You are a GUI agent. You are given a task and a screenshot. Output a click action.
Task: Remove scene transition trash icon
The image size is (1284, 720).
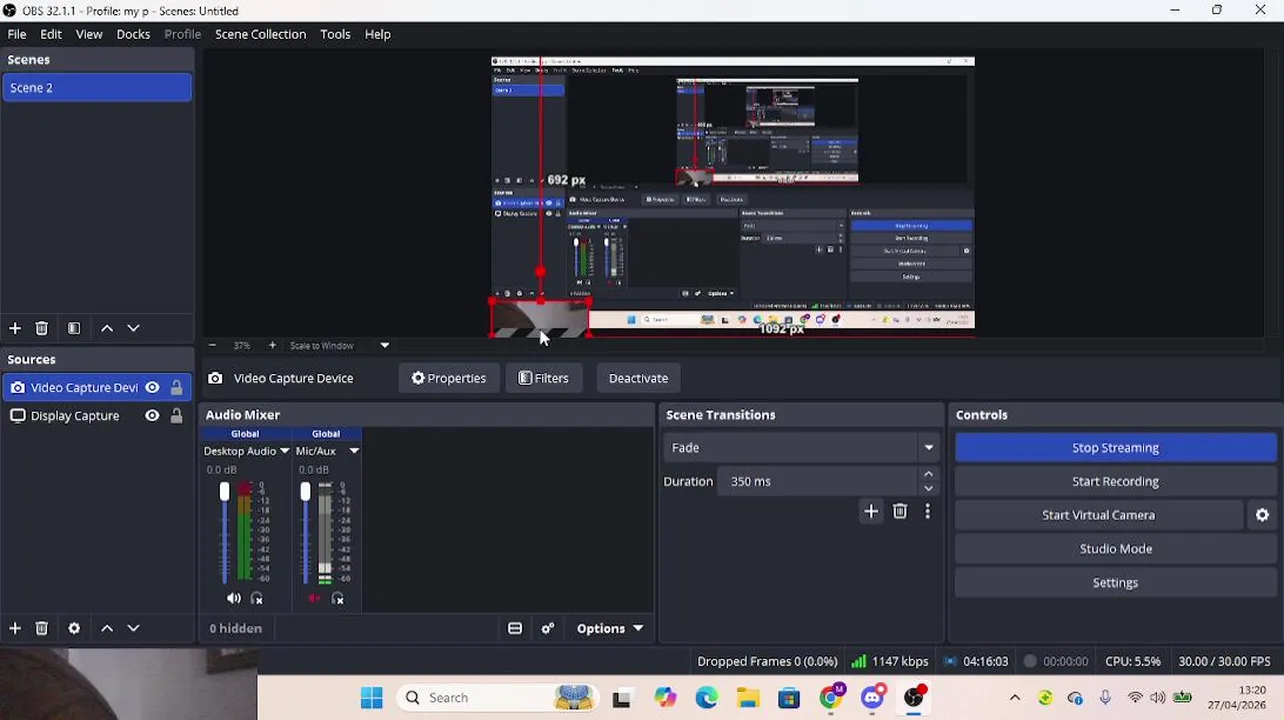point(900,512)
